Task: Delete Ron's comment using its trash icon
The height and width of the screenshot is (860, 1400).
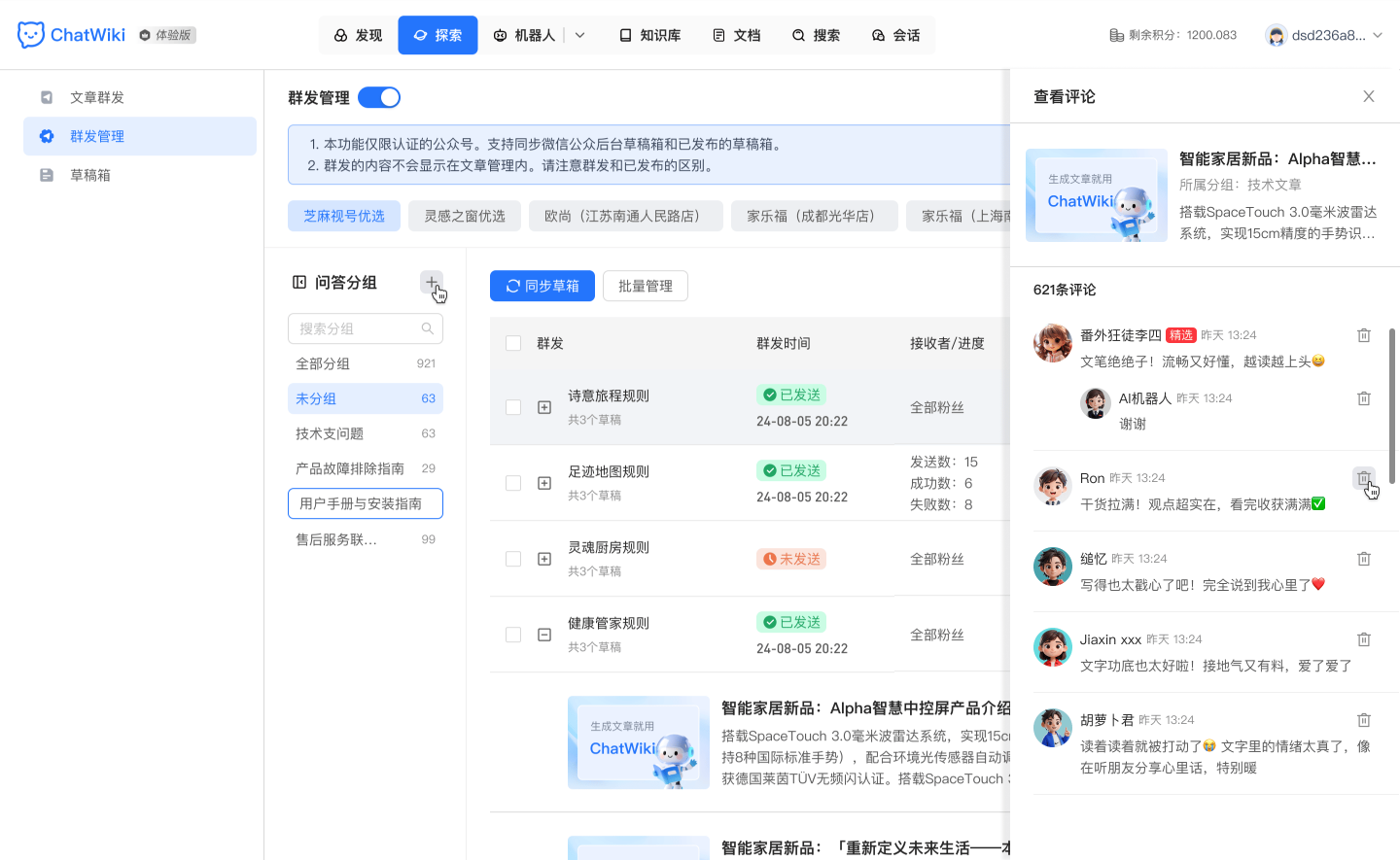Action: [1364, 477]
